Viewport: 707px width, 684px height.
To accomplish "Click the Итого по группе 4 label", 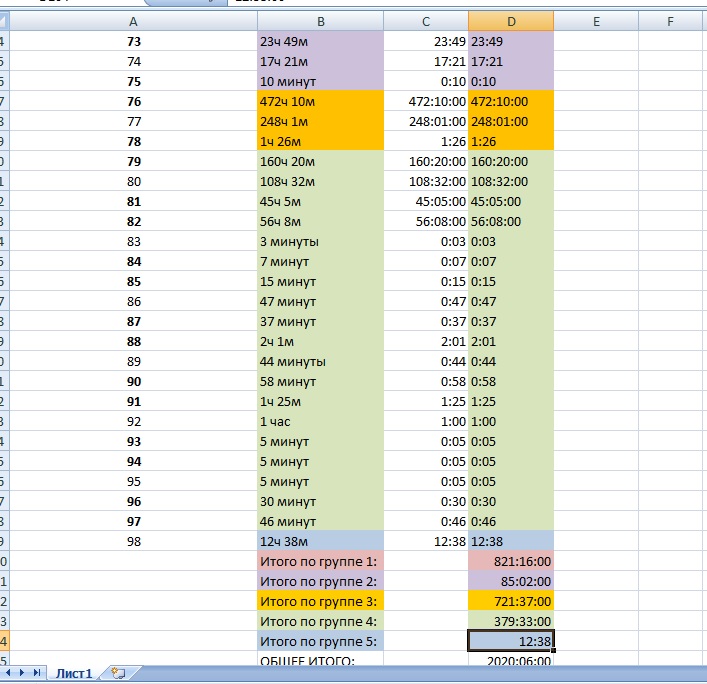I will pyautogui.click(x=321, y=621).
